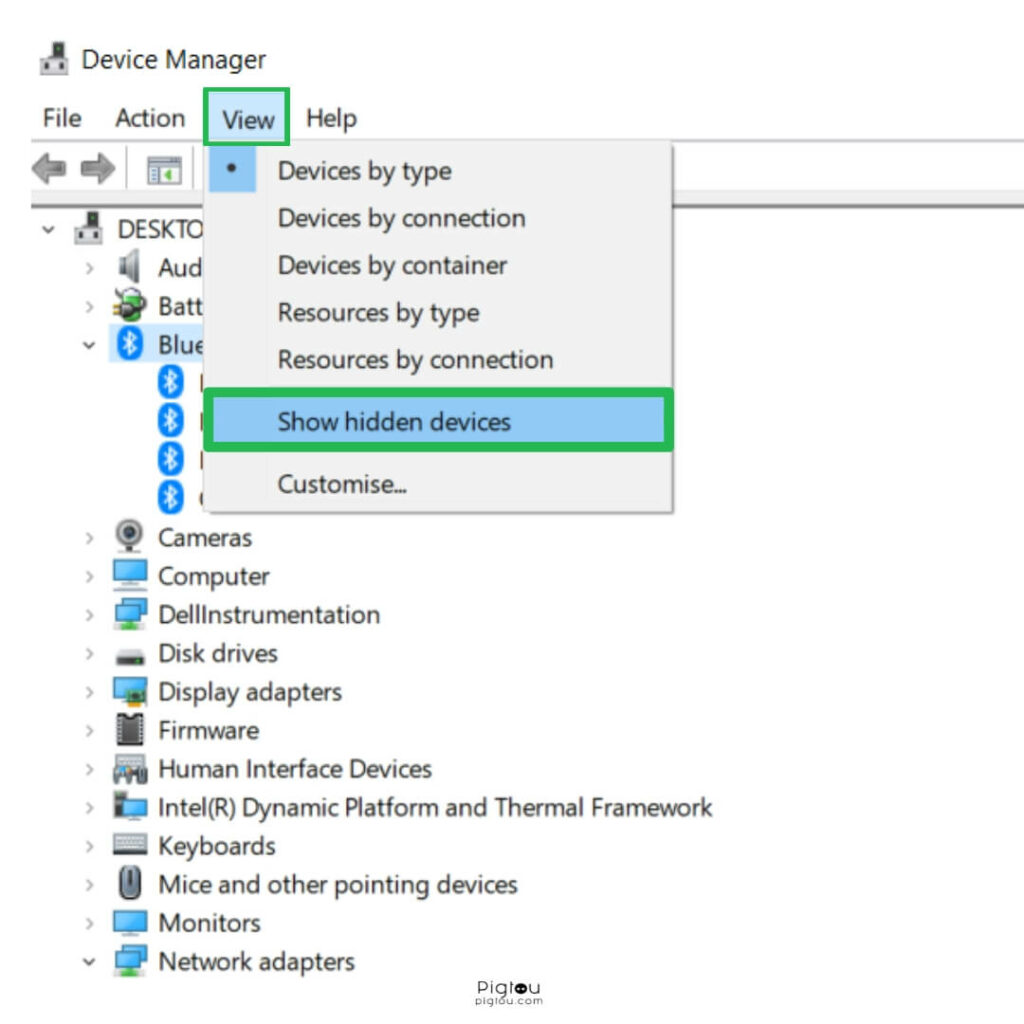Click the Mice and pointing devices icon
This screenshot has height=1024, width=1024.
tap(130, 883)
